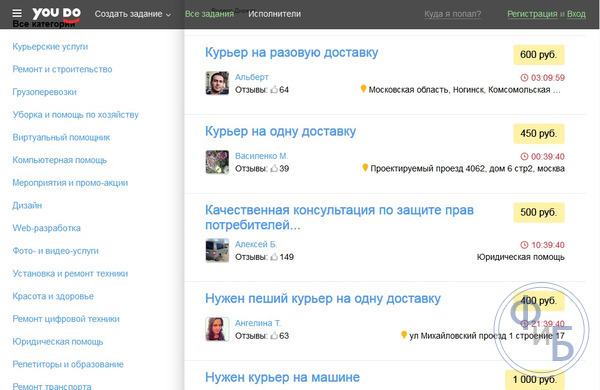Image resolution: width=600 pixels, height=390 pixels.
Task: Click the 450 руб. price badge
Action: click(x=539, y=134)
